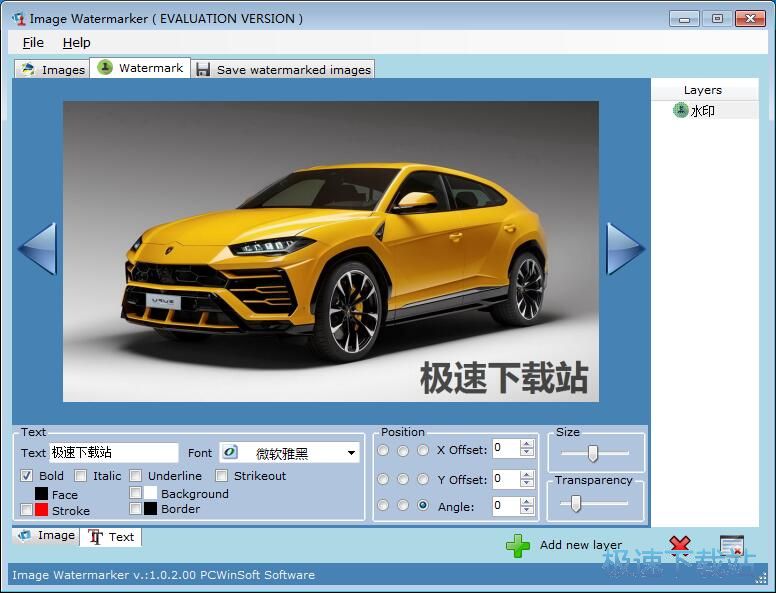Image resolution: width=776 pixels, height=593 pixels.
Task: Open the Font dropdown list
Action: coord(351,453)
